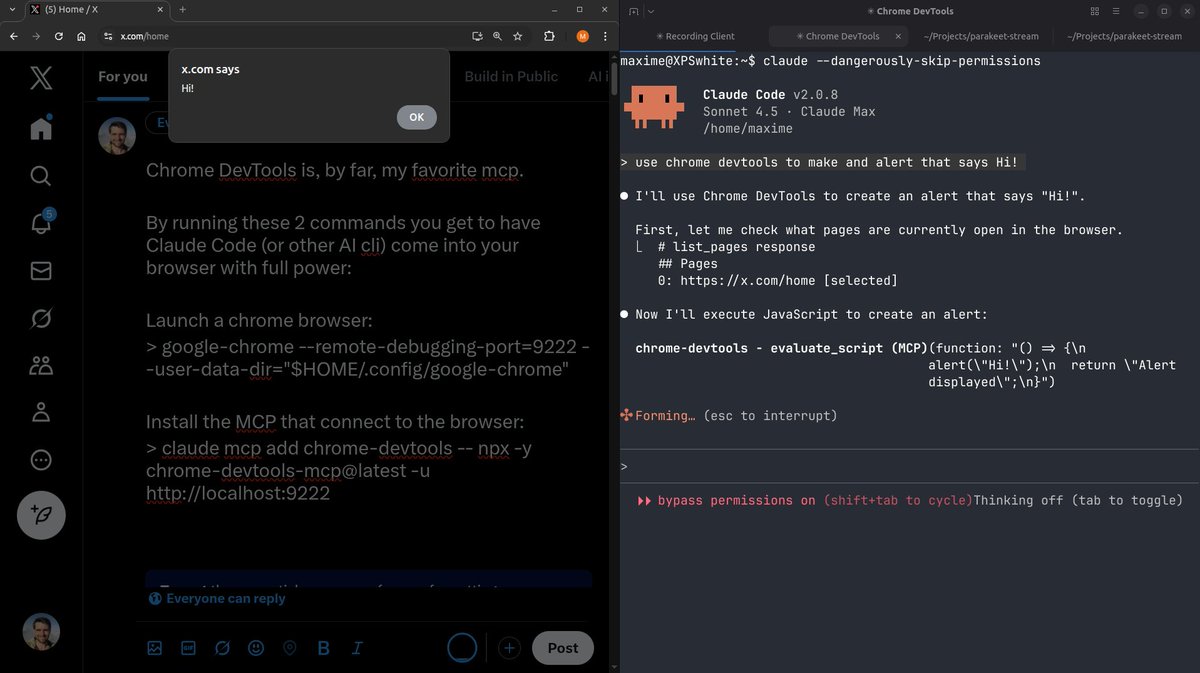Switch to Build in Public tab

pos(511,77)
